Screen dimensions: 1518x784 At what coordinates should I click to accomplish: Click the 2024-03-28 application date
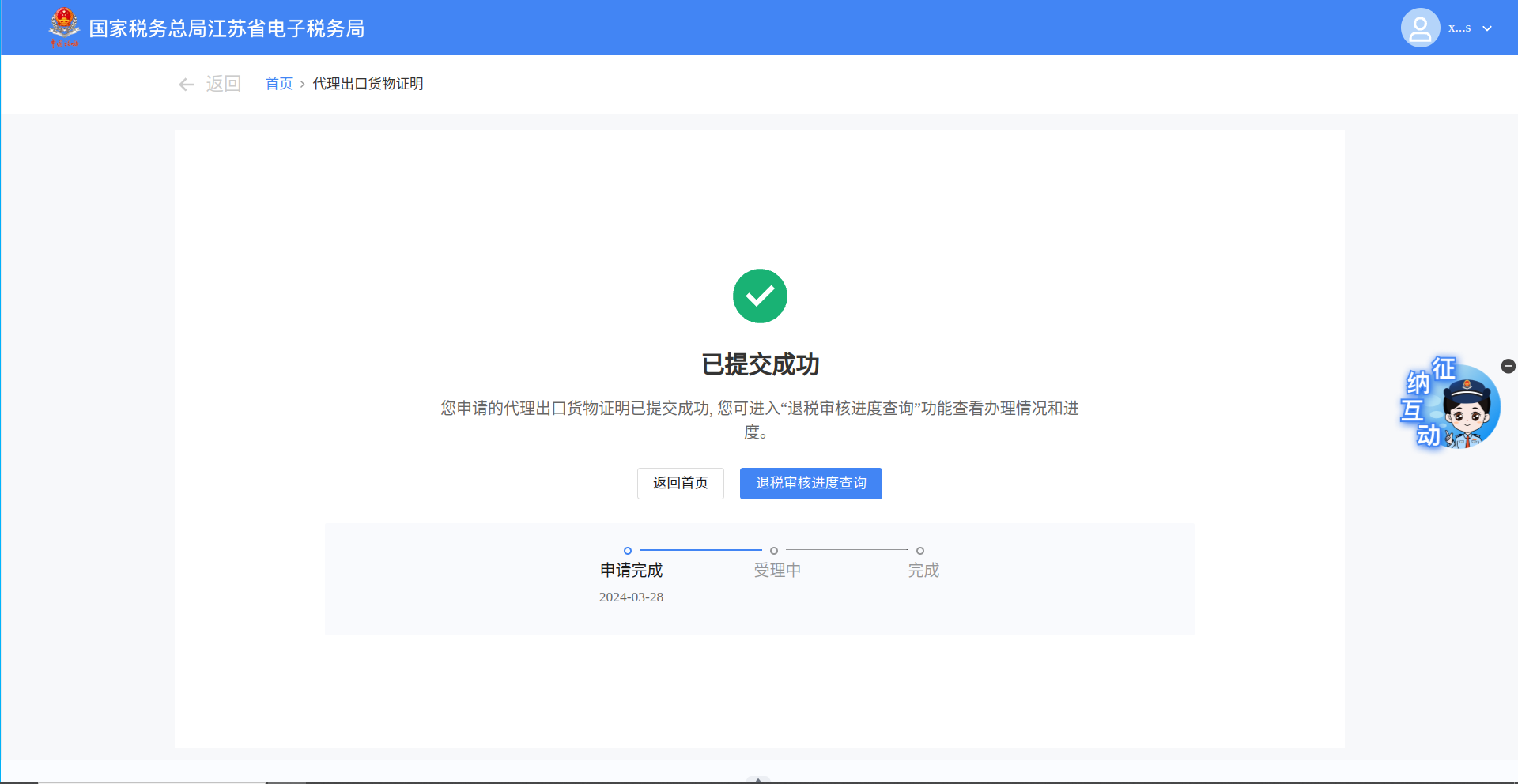tap(631, 597)
